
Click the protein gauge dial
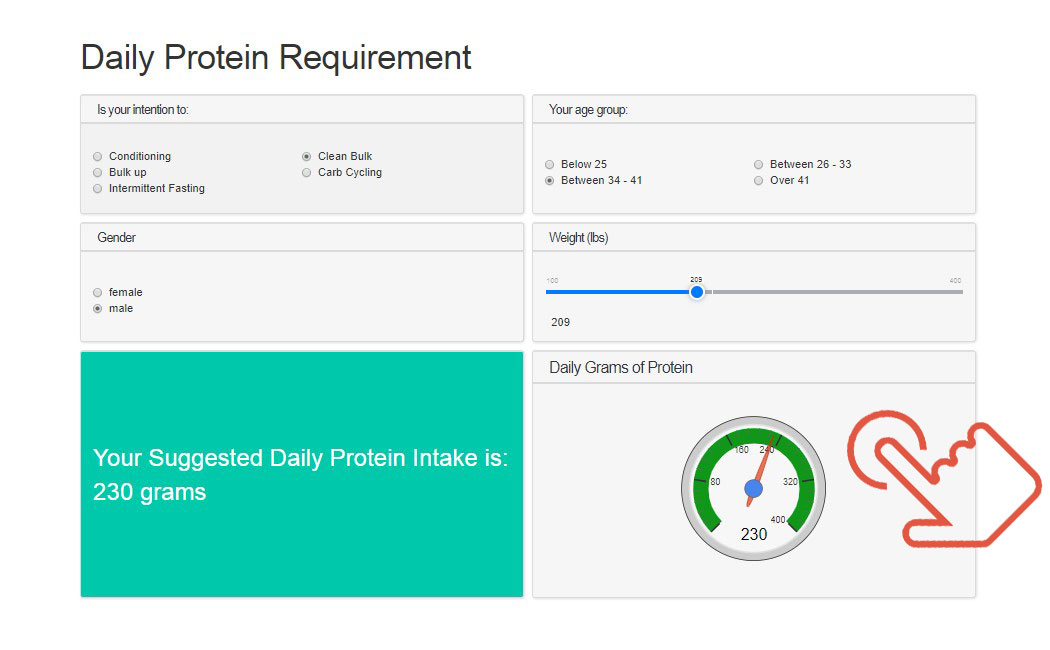(x=753, y=489)
